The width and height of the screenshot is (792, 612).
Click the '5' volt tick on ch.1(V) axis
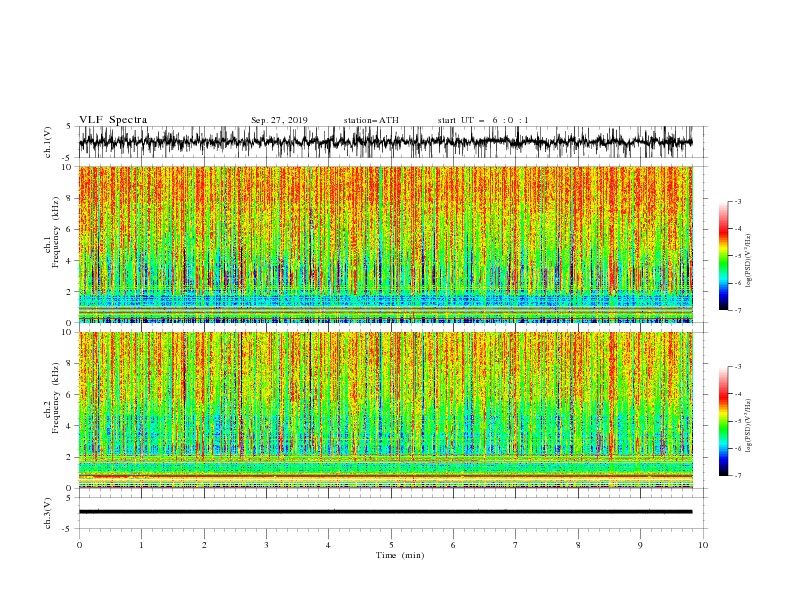tap(69, 126)
